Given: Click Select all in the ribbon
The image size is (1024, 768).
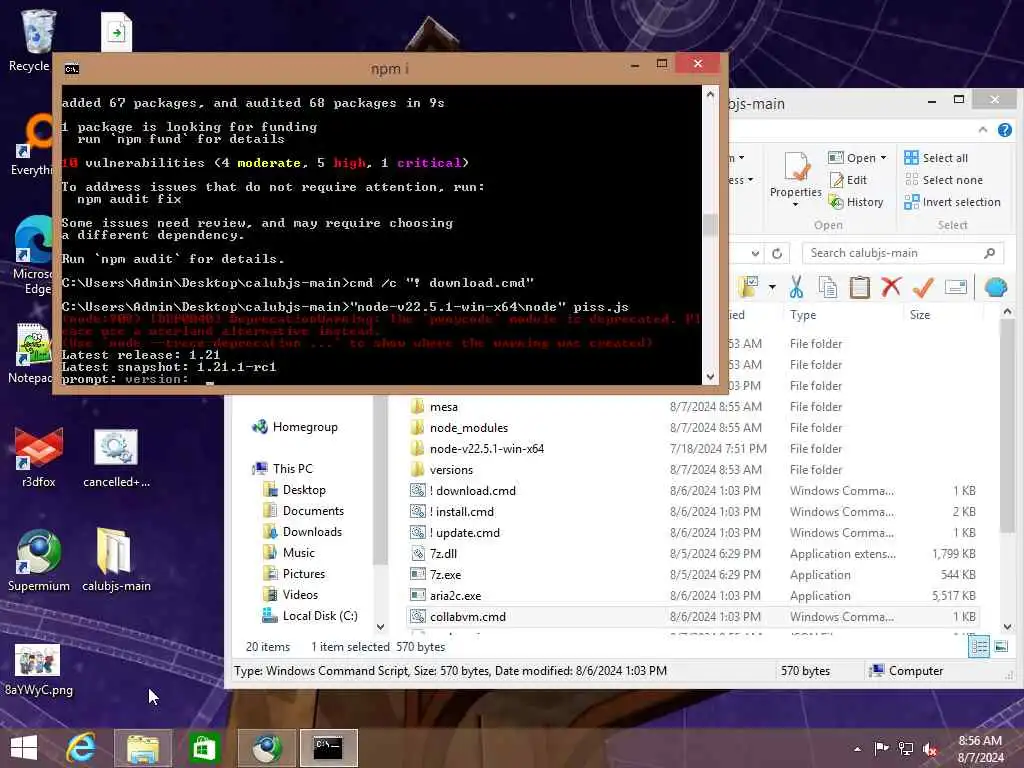Looking at the screenshot, I should click(x=936, y=158).
